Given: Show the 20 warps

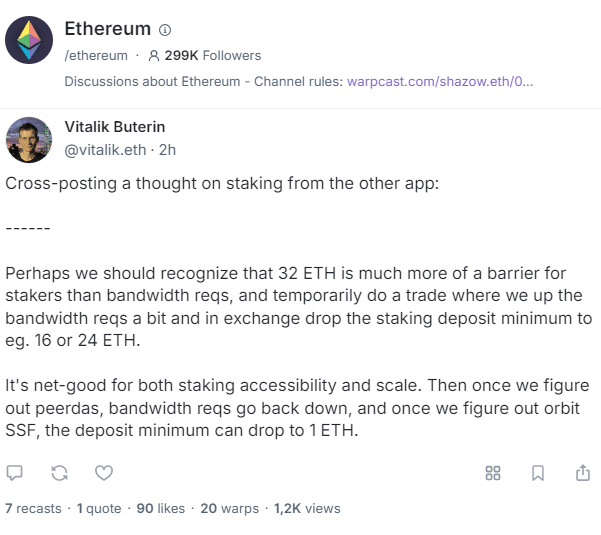Looking at the screenshot, I should tap(229, 508).
